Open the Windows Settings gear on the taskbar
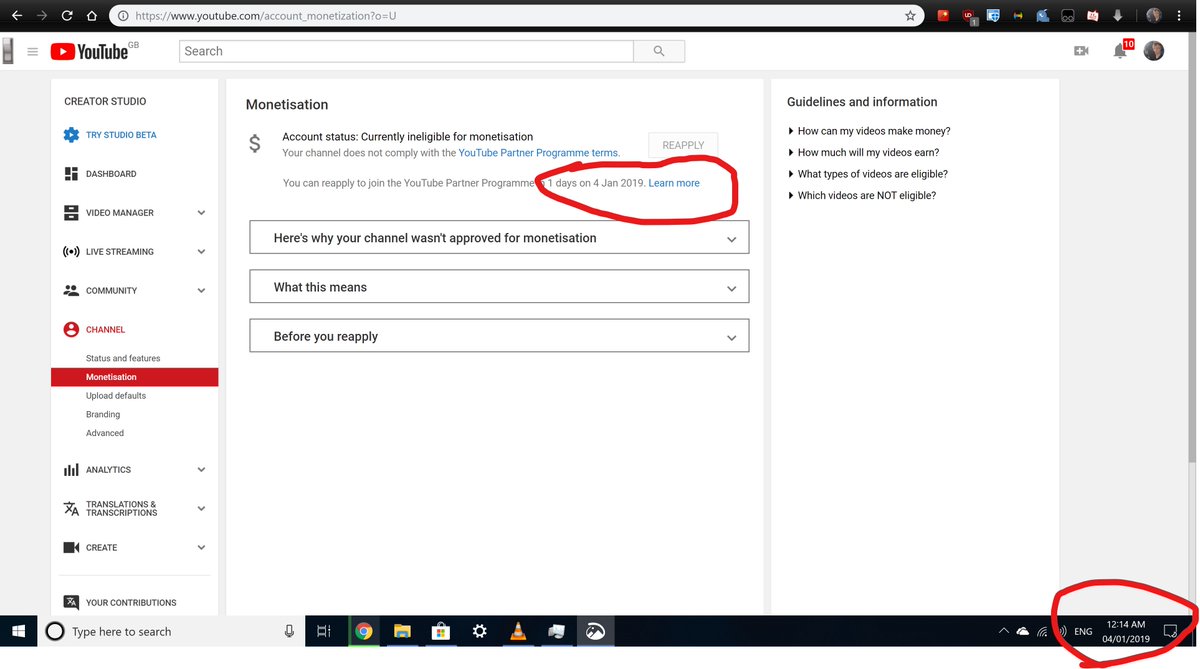The image size is (1200, 669). pyautogui.click(x=479, y=631)
